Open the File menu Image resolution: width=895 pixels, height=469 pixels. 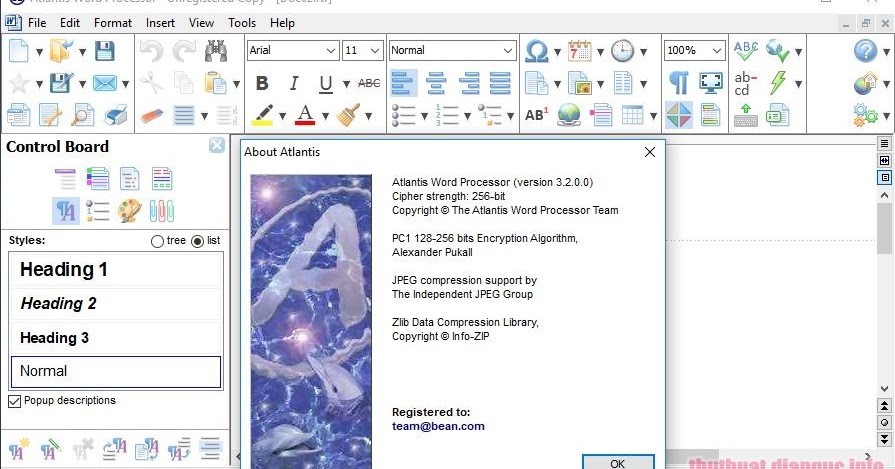coord(37,23)
